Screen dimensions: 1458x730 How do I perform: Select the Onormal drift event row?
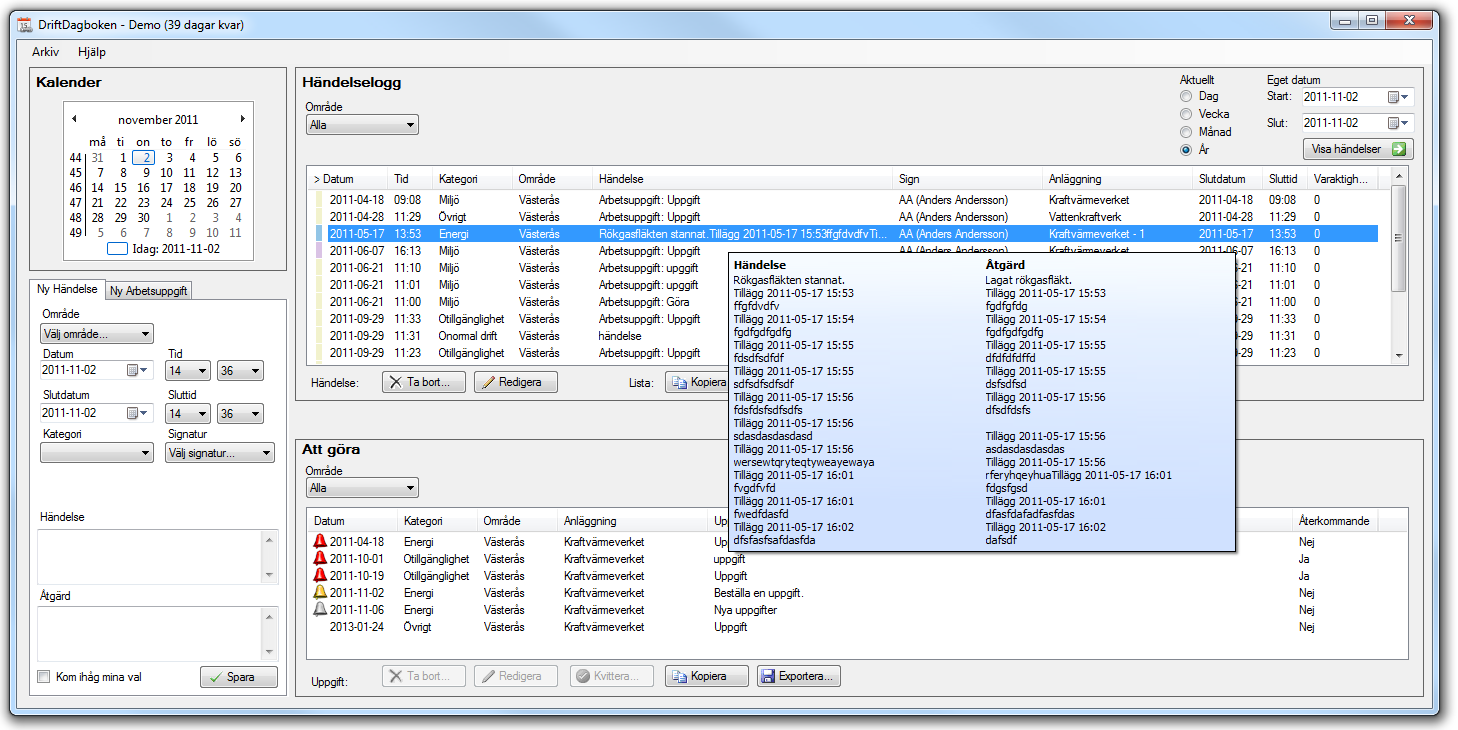point(846,336)
